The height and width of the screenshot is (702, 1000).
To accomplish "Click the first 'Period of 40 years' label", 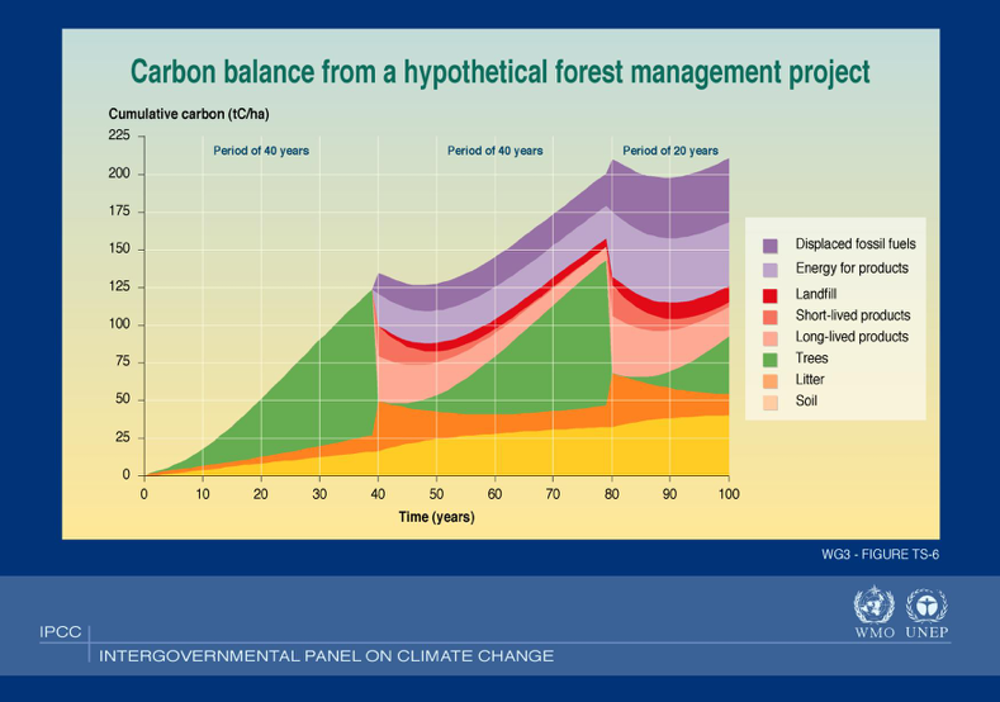I will click(261, 151).
